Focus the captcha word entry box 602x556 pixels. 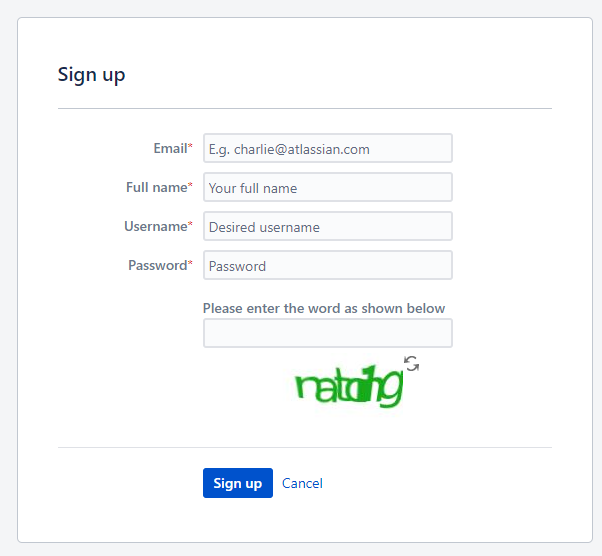coord(327,333)
